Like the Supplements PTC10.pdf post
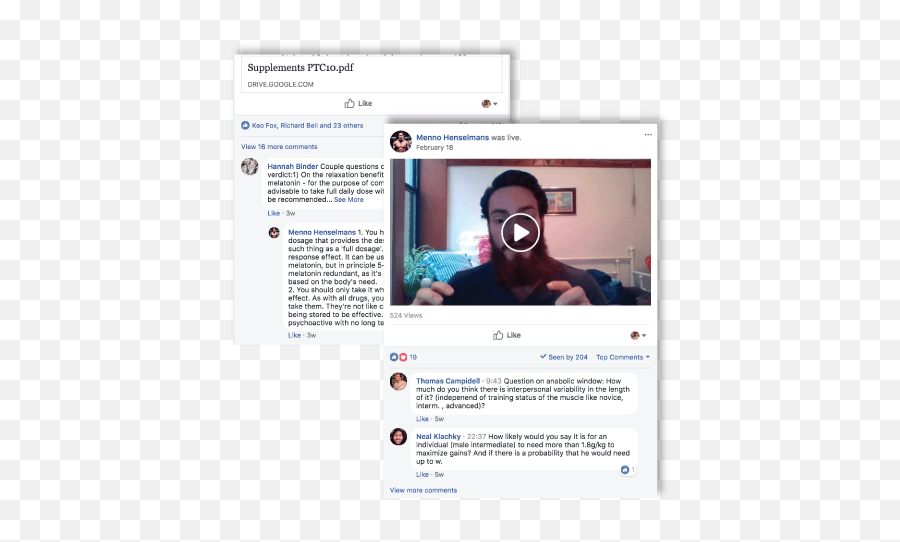The width and height of the screenshot is (900, 542). pos(358,104)
